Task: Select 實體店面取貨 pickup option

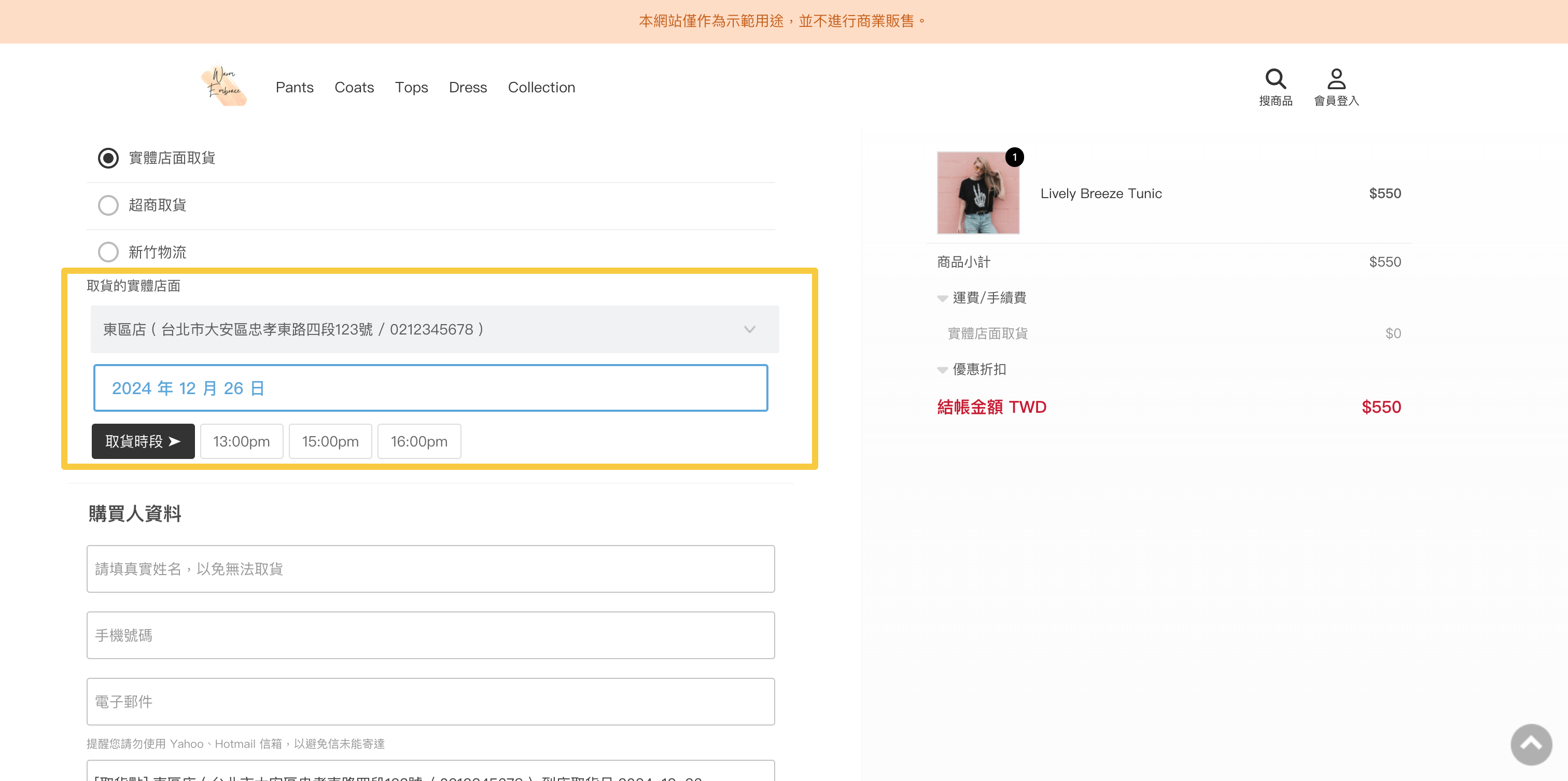Action: (x=108, y=158)
